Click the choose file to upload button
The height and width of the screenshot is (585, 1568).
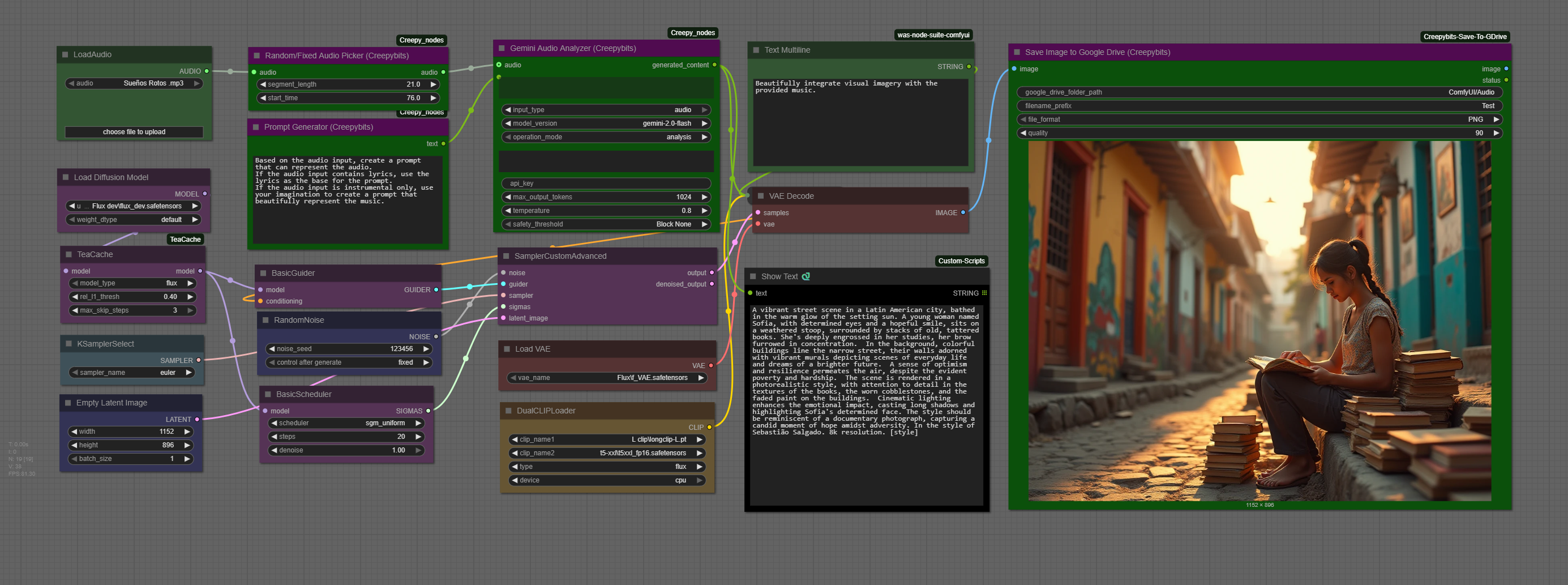tap(134, 132)
